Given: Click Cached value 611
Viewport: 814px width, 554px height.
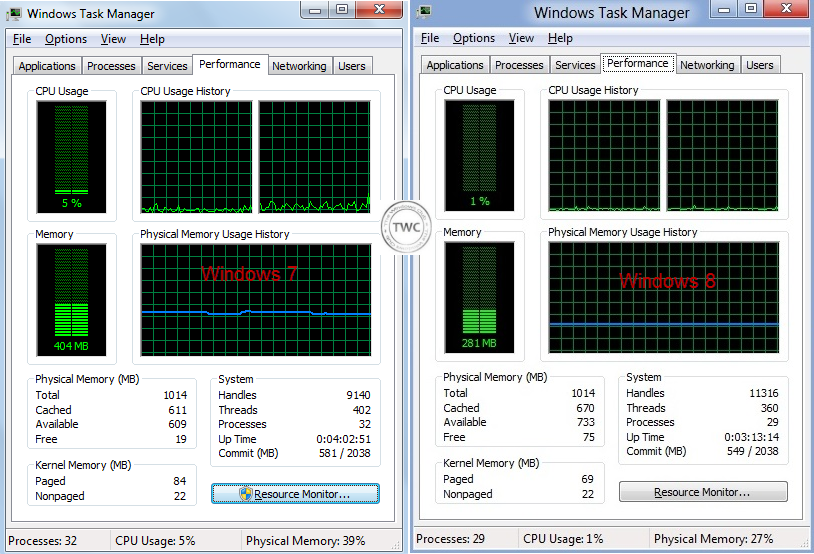Looking at the screenshot, I should pos(177,410).
